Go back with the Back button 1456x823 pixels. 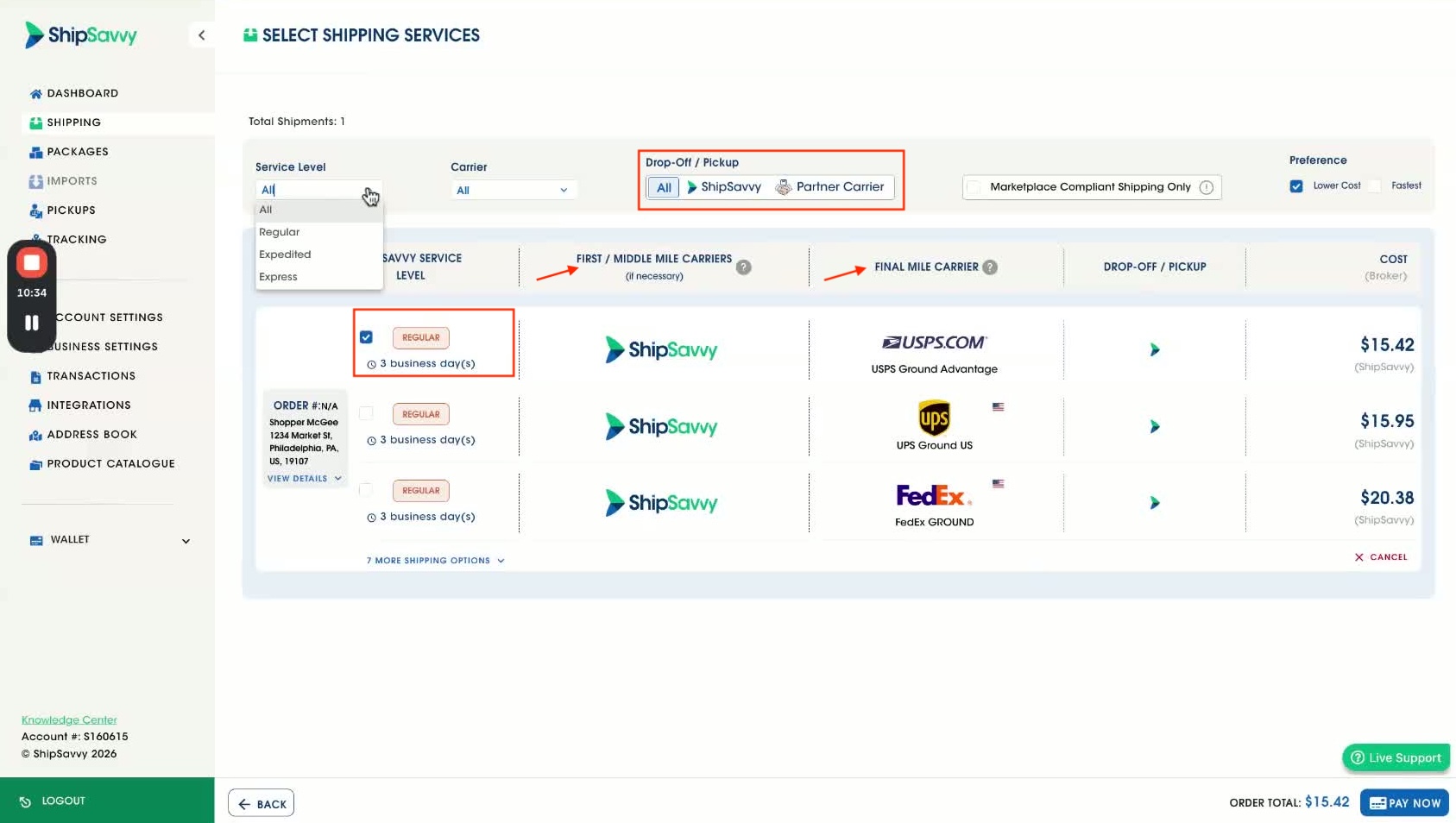(x=262, y=803)
